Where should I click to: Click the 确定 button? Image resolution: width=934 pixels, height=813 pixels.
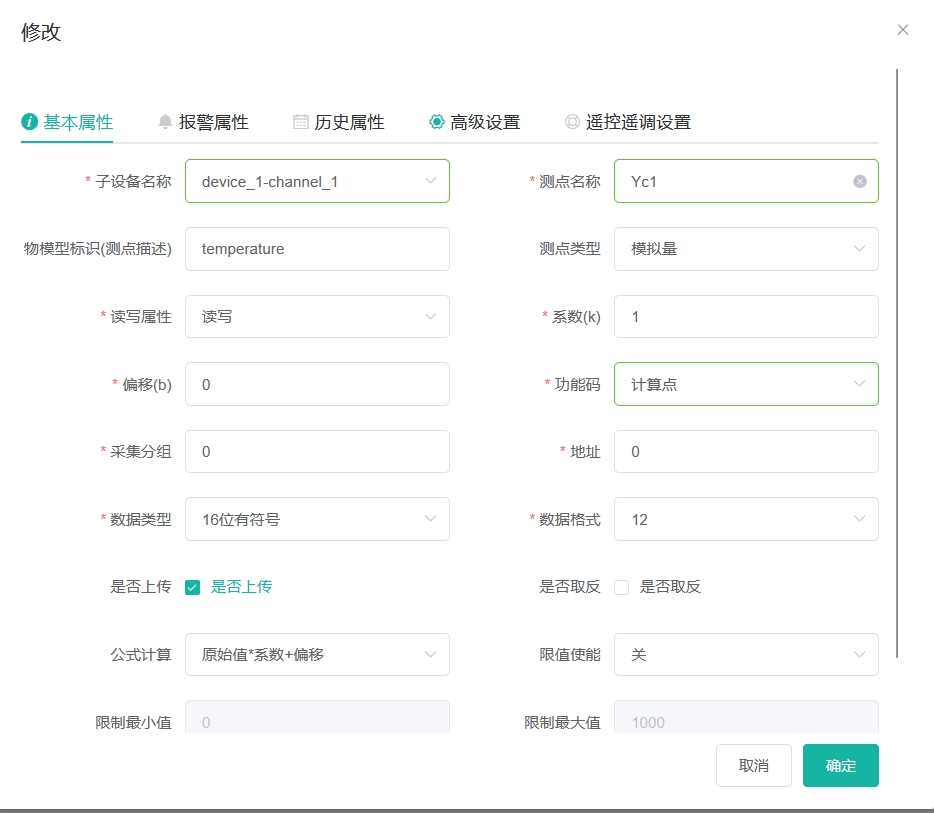(x=840, y=765)
